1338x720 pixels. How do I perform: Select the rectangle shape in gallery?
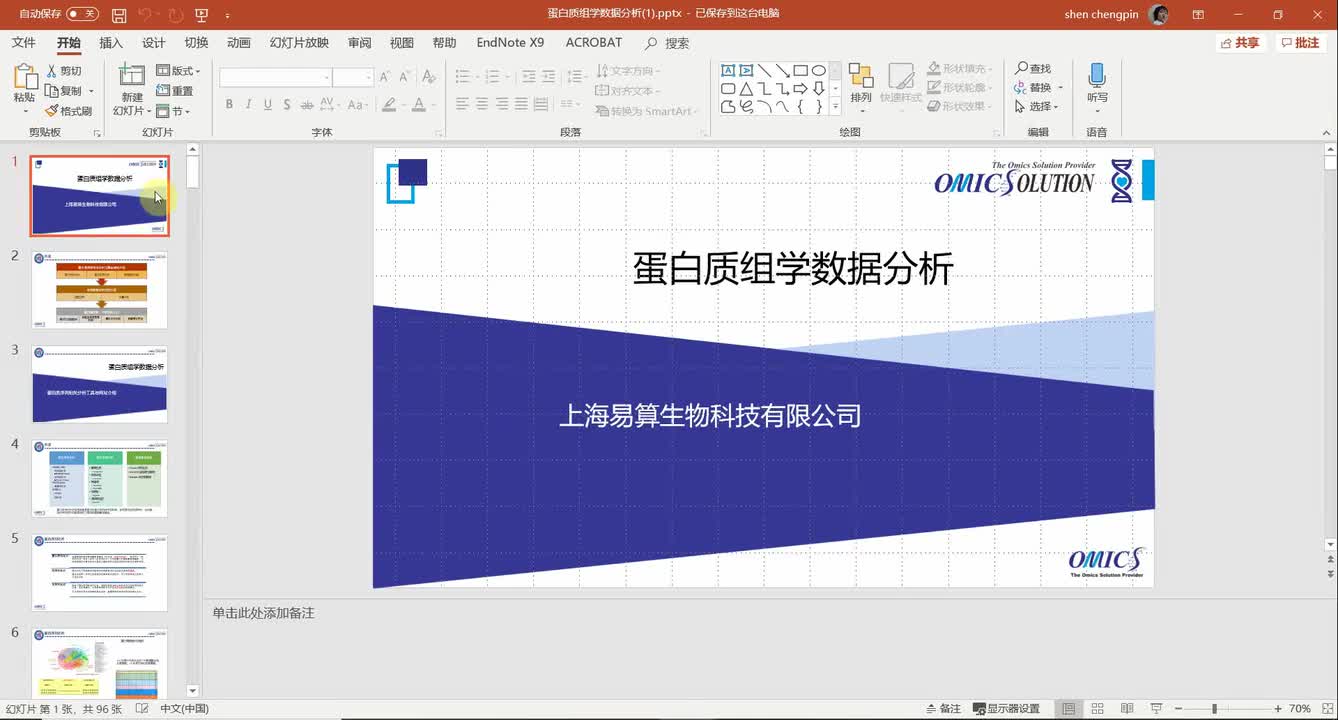(x=800, y=71)
